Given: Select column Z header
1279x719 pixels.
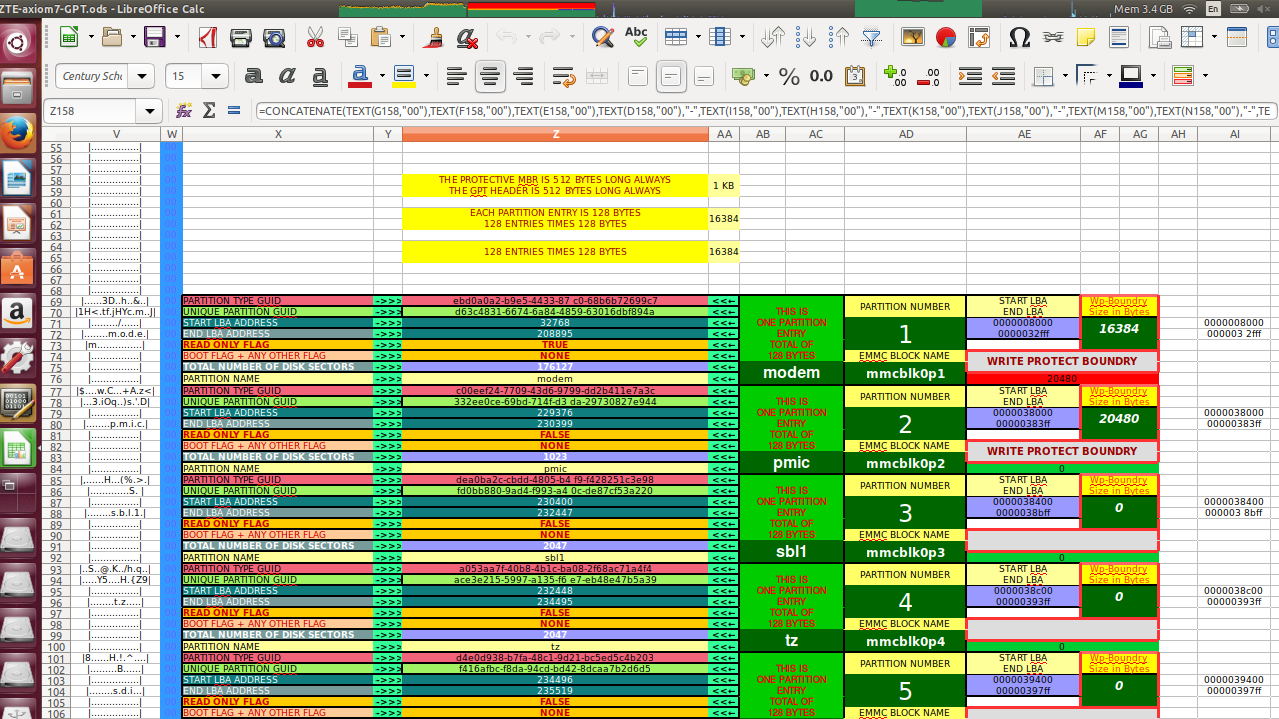Looking at the screenshot, I should tap(555, 134).
